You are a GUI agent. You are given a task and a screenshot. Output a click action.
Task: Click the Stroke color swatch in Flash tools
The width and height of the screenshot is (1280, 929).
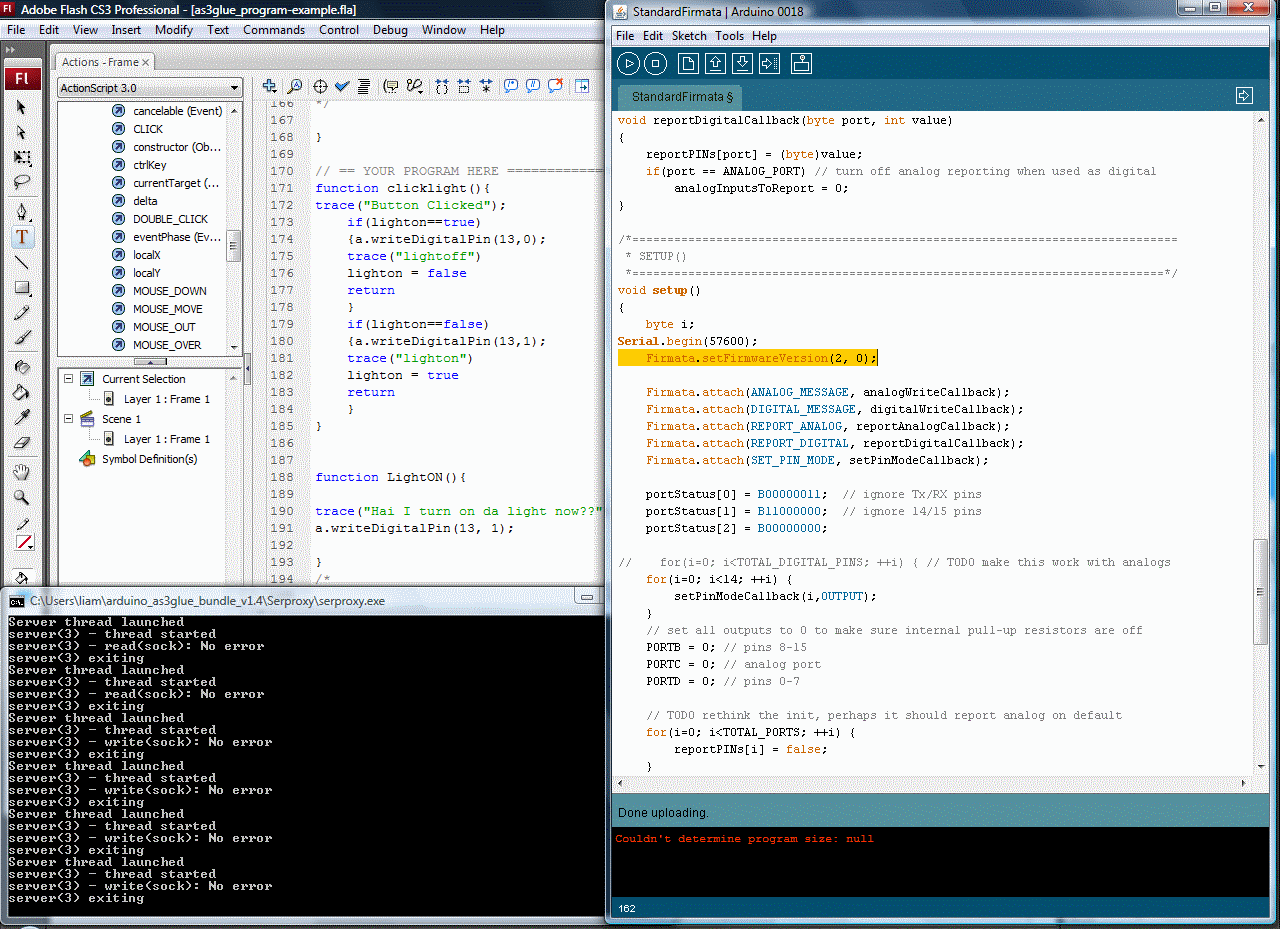pyautogui.click(x=22, y=543)
